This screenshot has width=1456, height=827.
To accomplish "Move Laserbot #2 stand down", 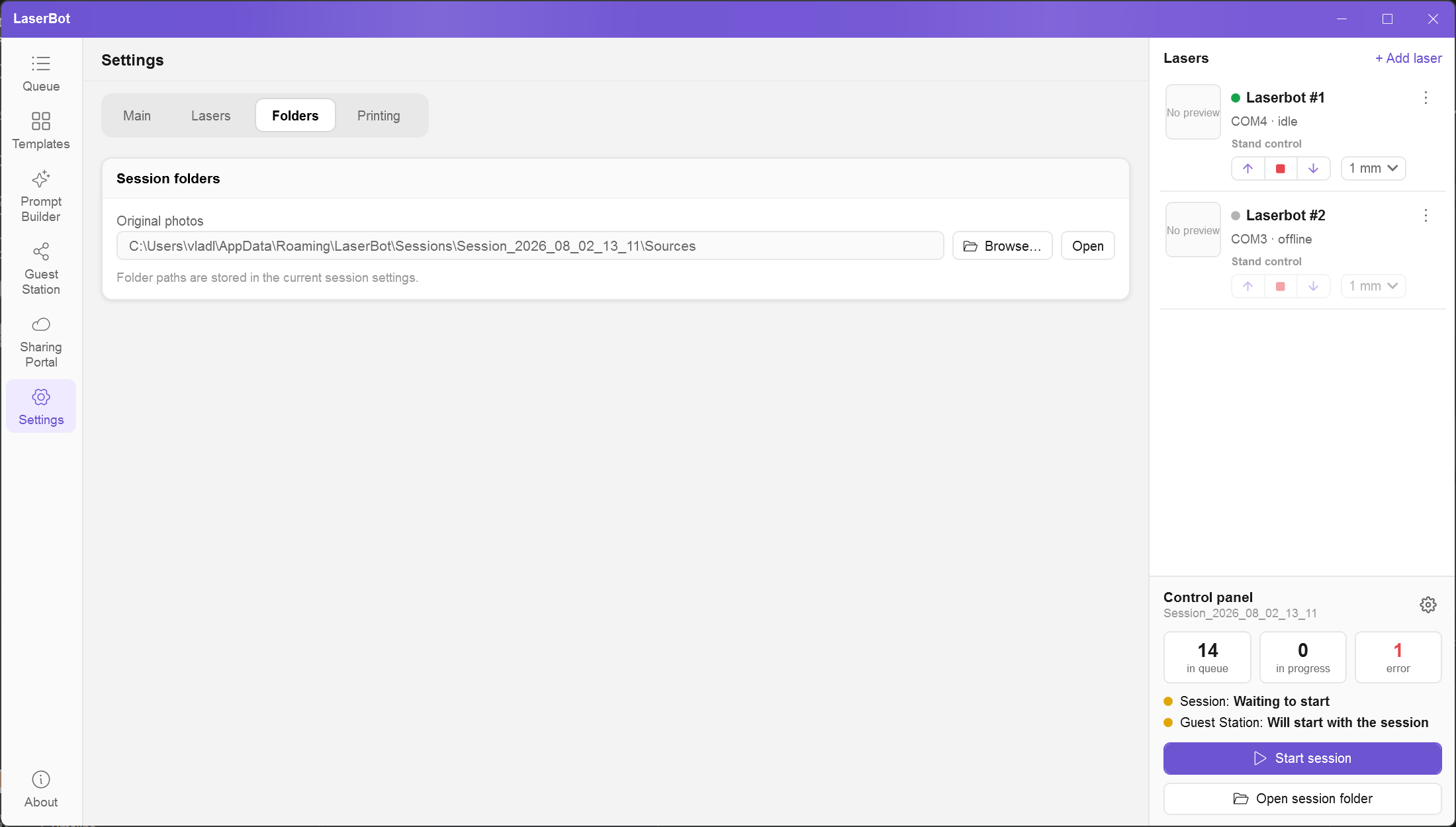I will pyautogui.click(x=1314, y=286).
